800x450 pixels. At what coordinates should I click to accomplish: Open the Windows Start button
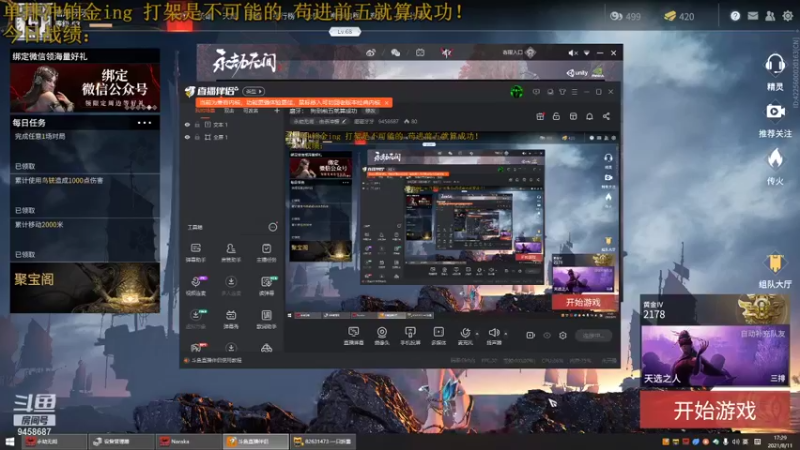click(10, 441)
